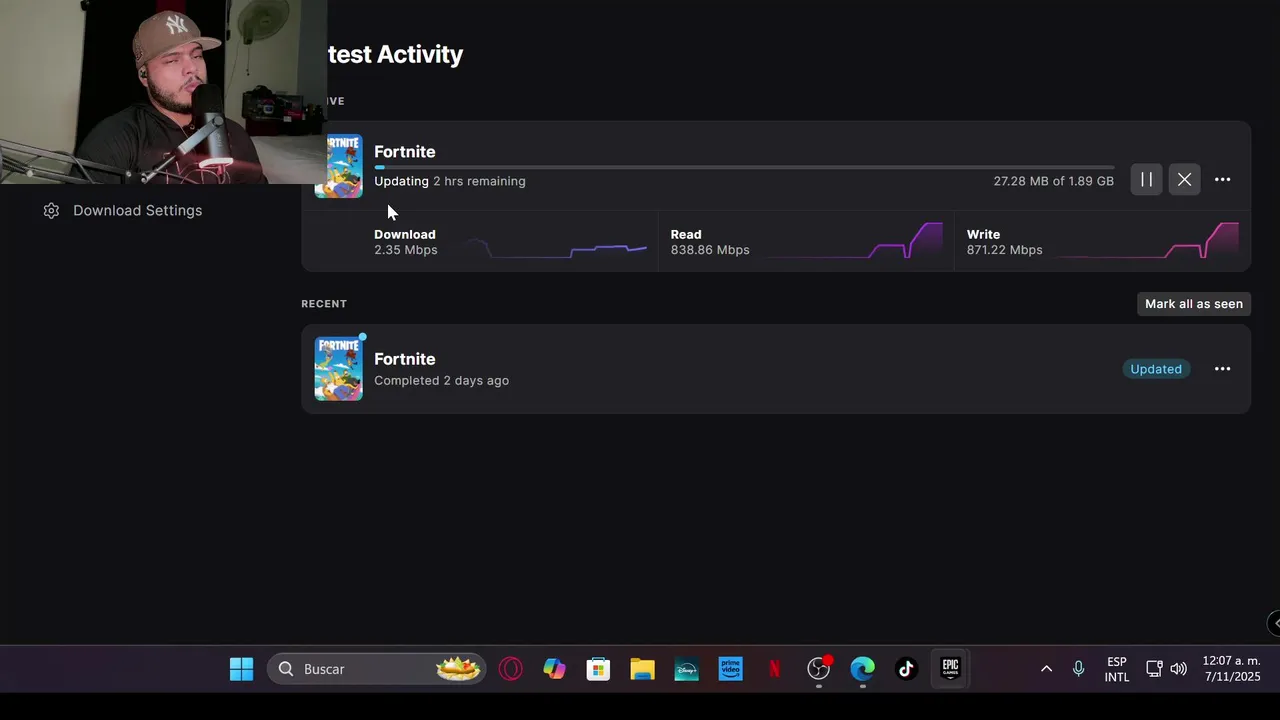This screenshot has width=1280, height=720.
Task: Click the Updated status badge
Action: 1156,369
